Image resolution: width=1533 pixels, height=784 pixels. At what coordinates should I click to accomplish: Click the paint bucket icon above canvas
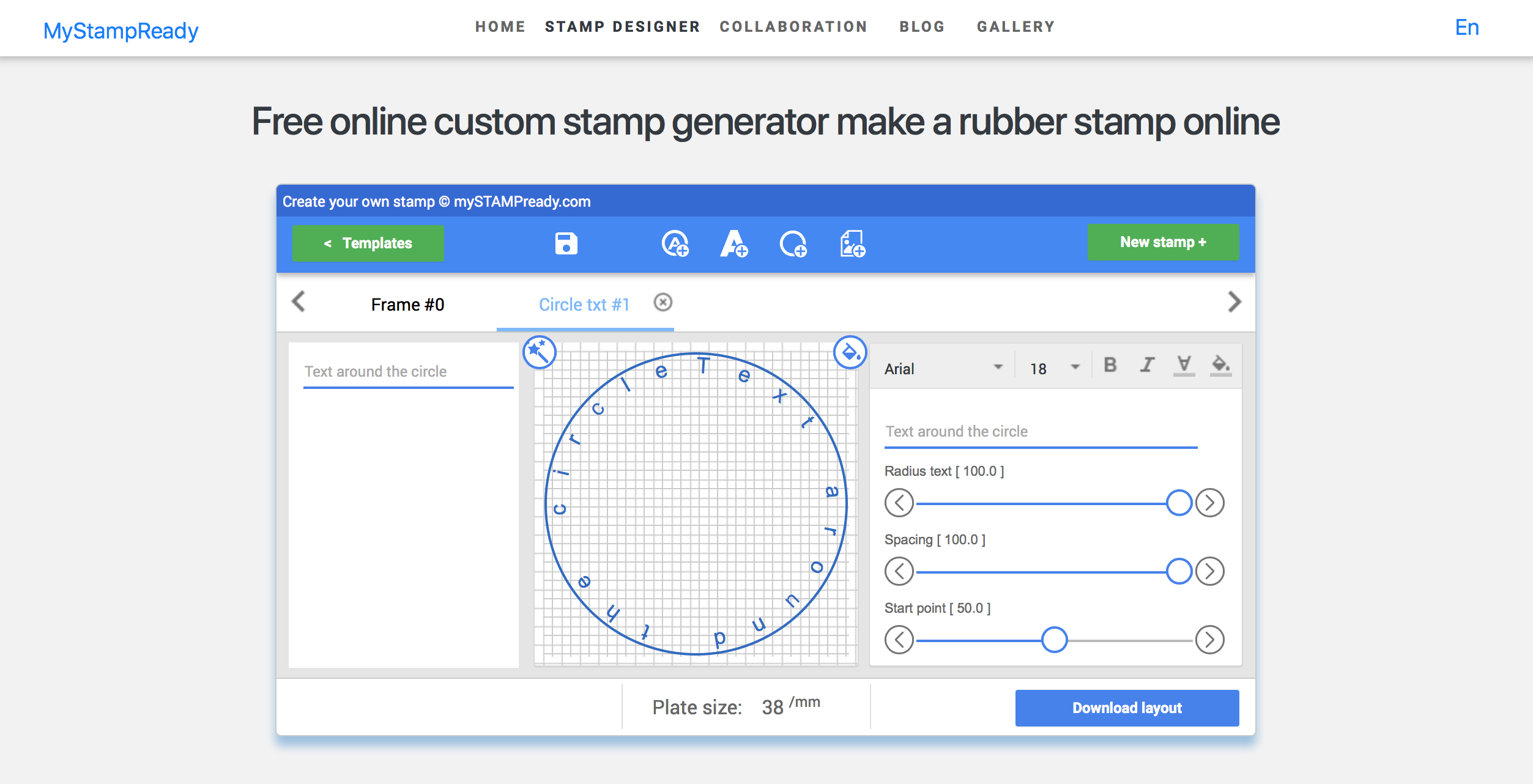(850, 352)
